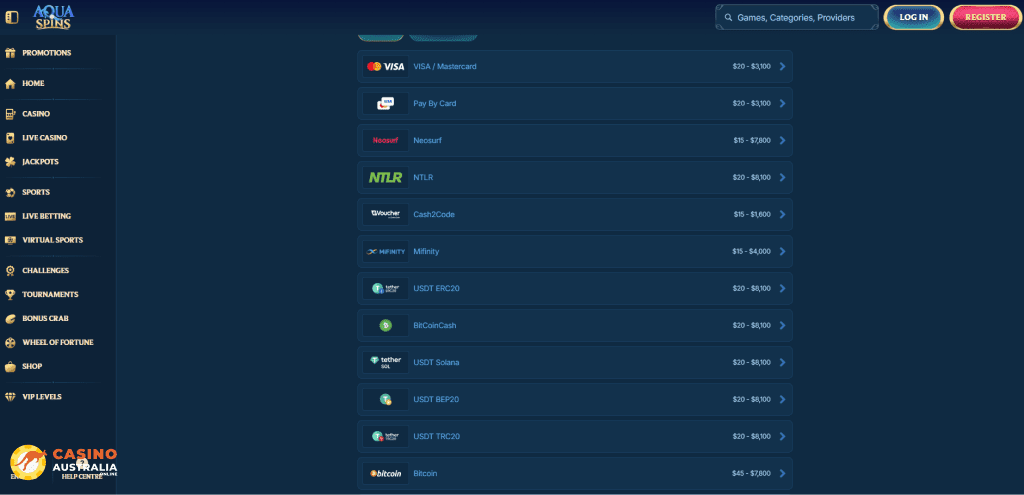Expand the Neosurf row chevron

[782, 140]
